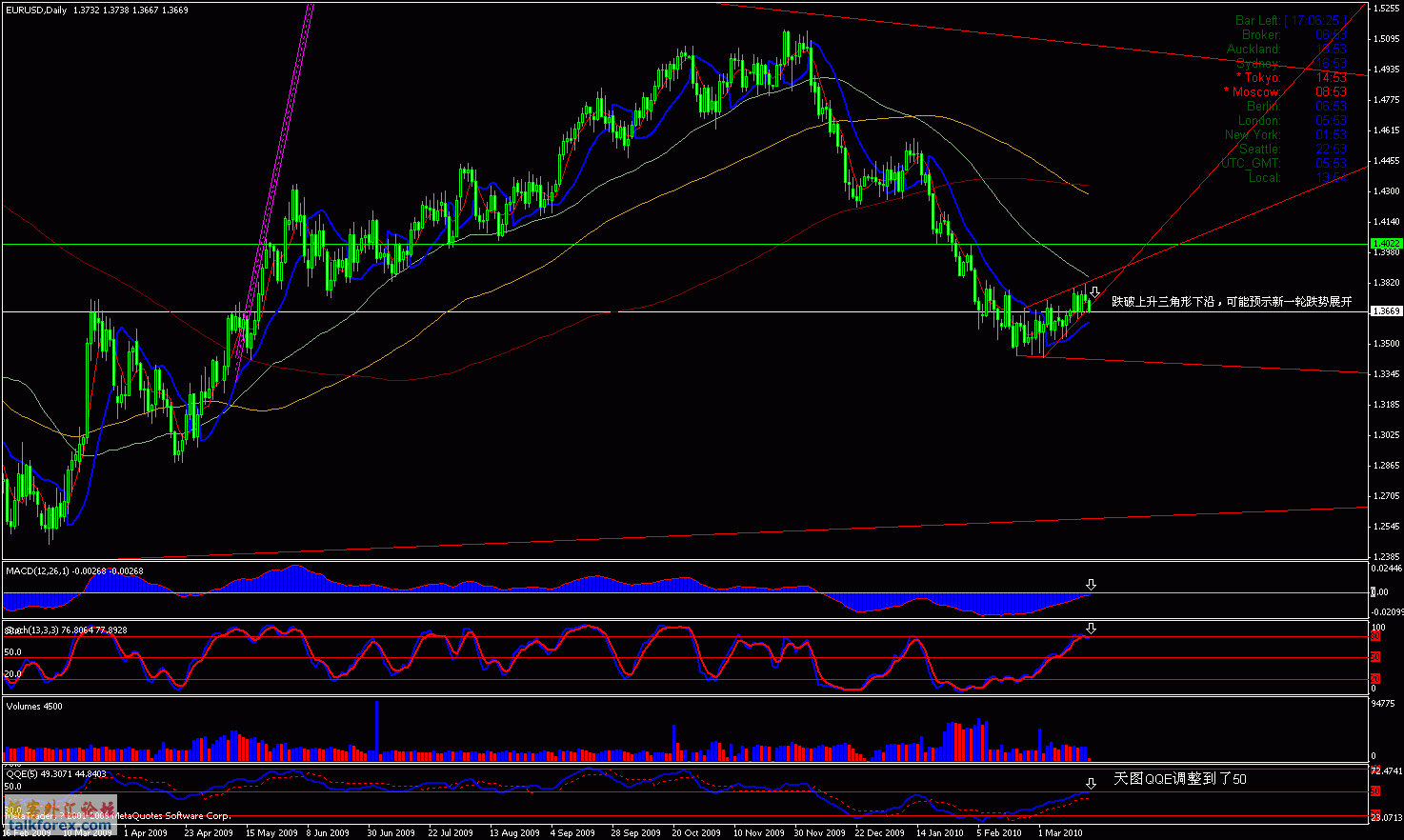The image size is (1404, 840).
Task: Click the 1 Mar 2010 date label
Action: coord(1061,833)
